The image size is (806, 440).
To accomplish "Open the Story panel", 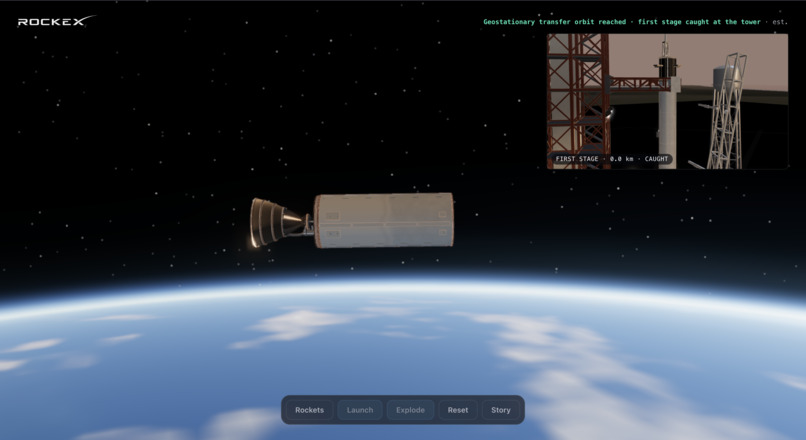I will [501, 410].
